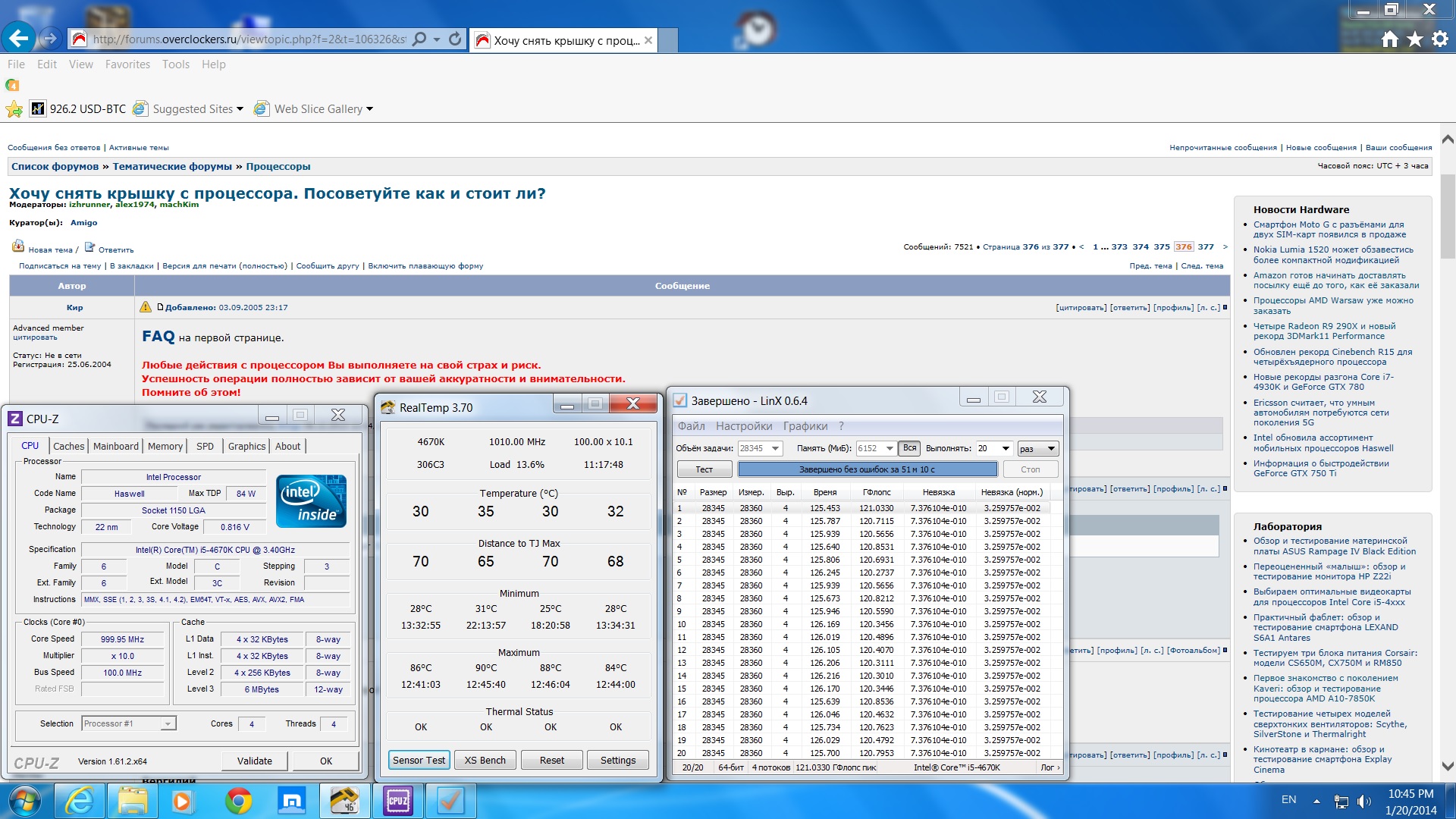
Task: Expand the Suggested Sites dropdown
Action: (240, 109)
